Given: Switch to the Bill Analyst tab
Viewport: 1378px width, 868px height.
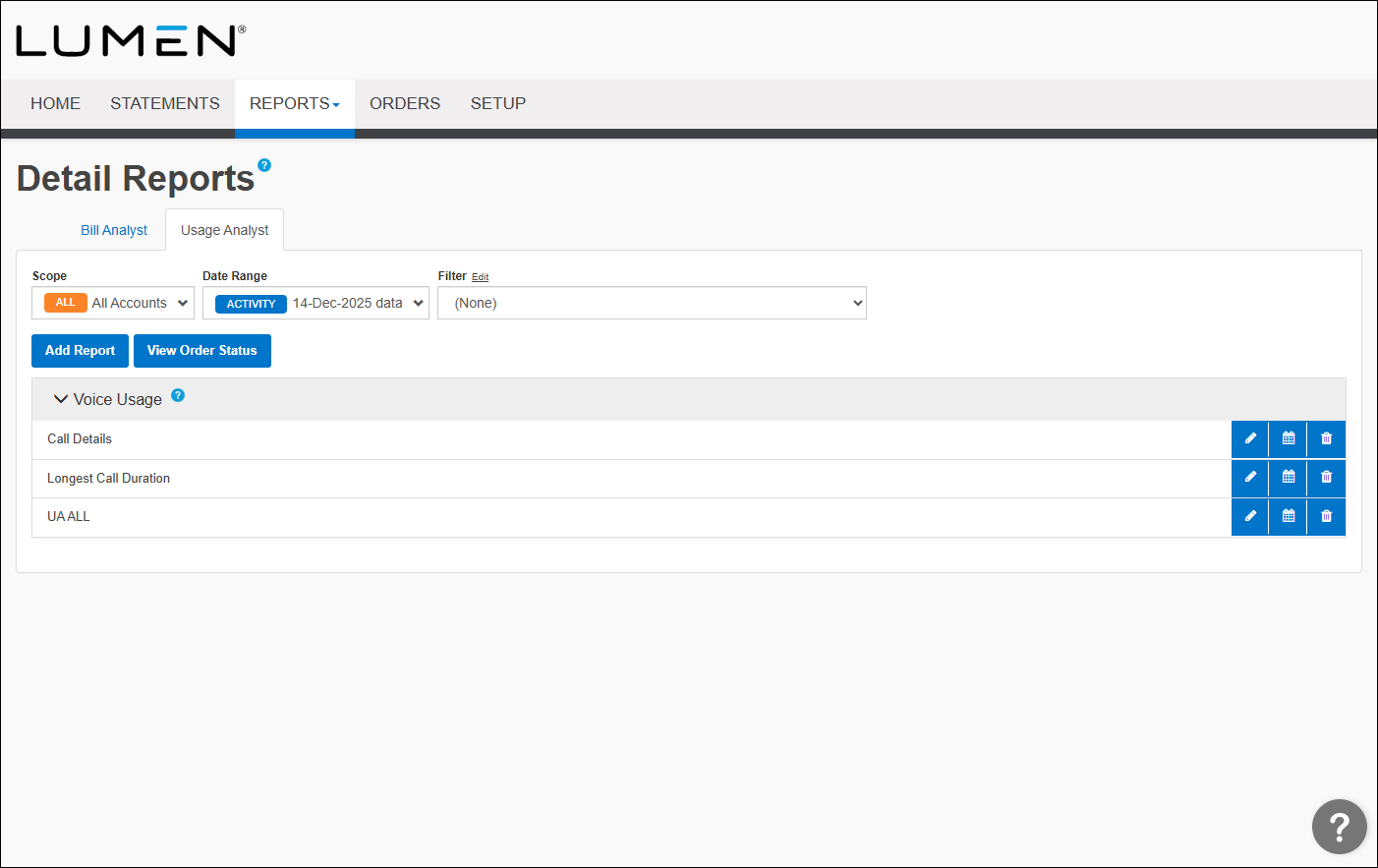Looking at the screenshot, I should coord(113,229).
